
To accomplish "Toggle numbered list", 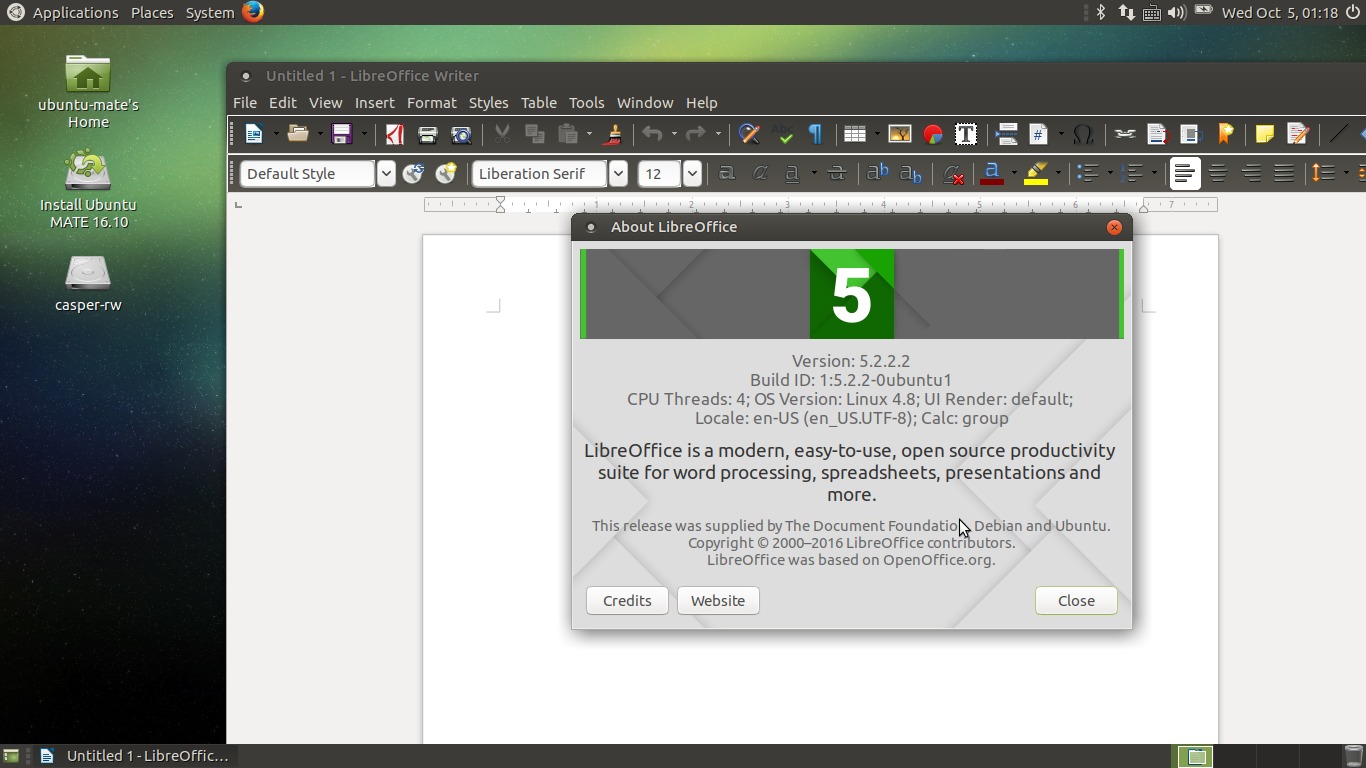I will 1133,173.
